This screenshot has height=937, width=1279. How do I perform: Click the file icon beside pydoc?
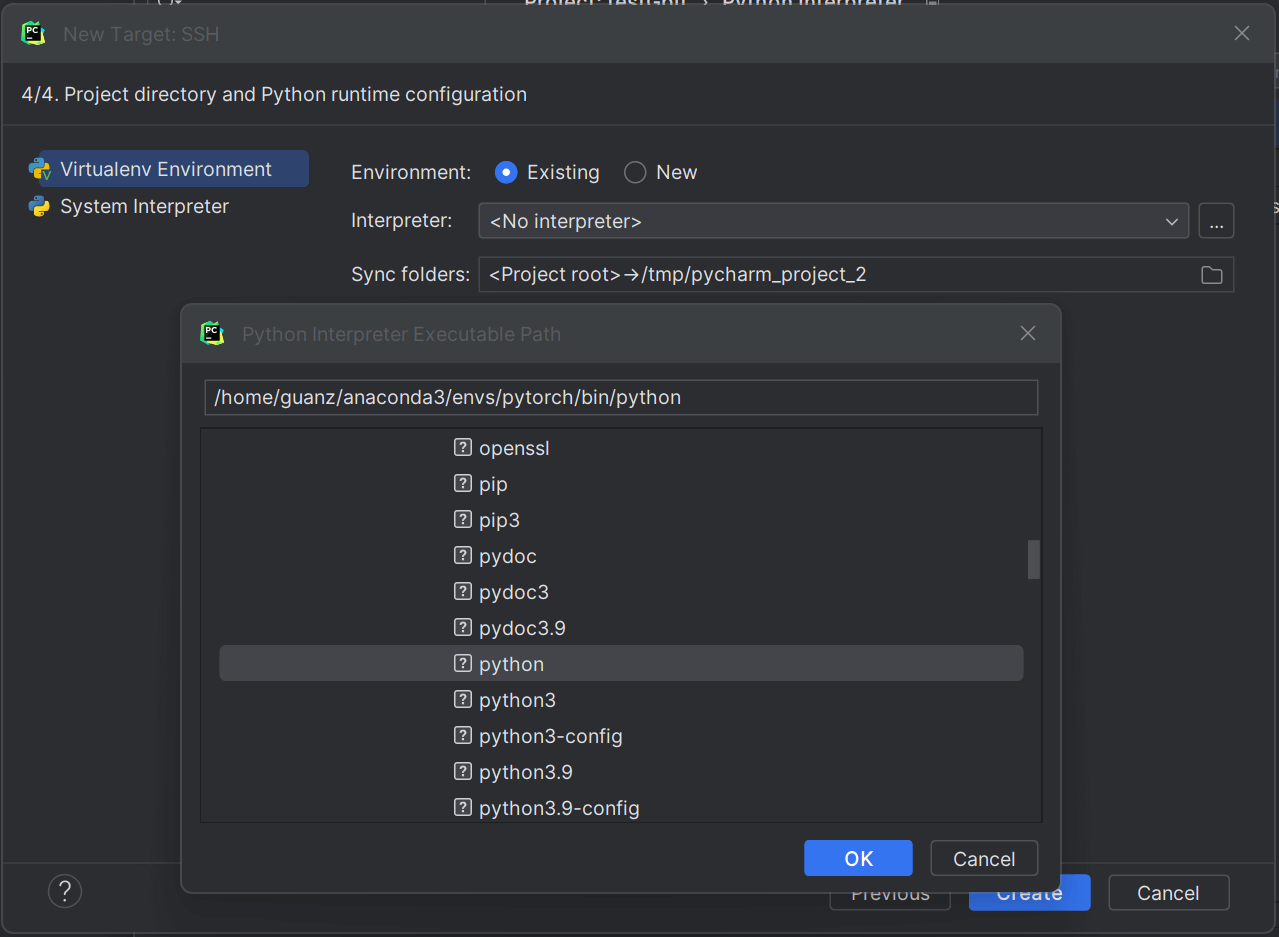click(463, 555)
